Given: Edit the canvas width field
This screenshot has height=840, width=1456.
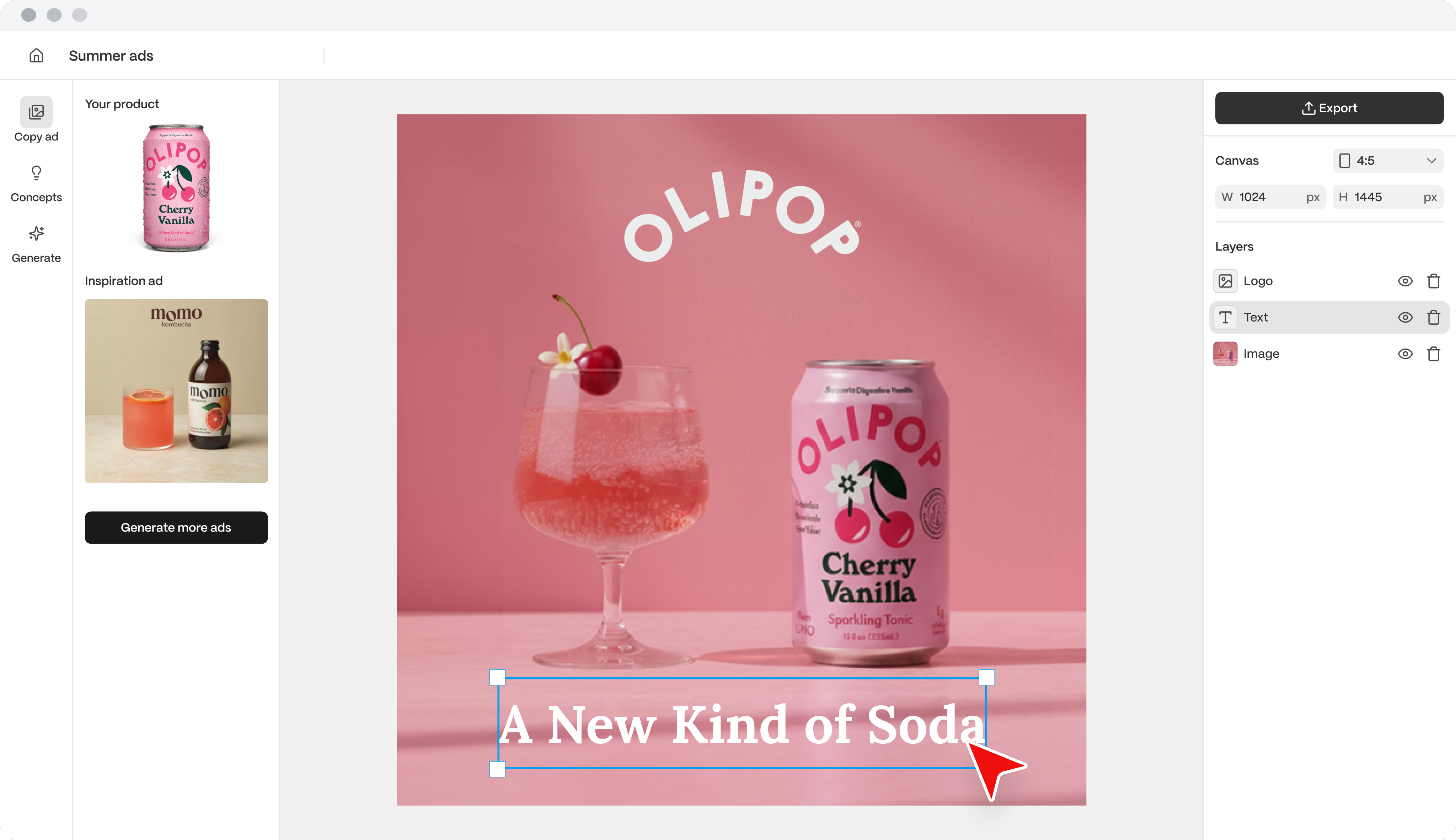Looking at the screenshot, I should pos(1270,197).
